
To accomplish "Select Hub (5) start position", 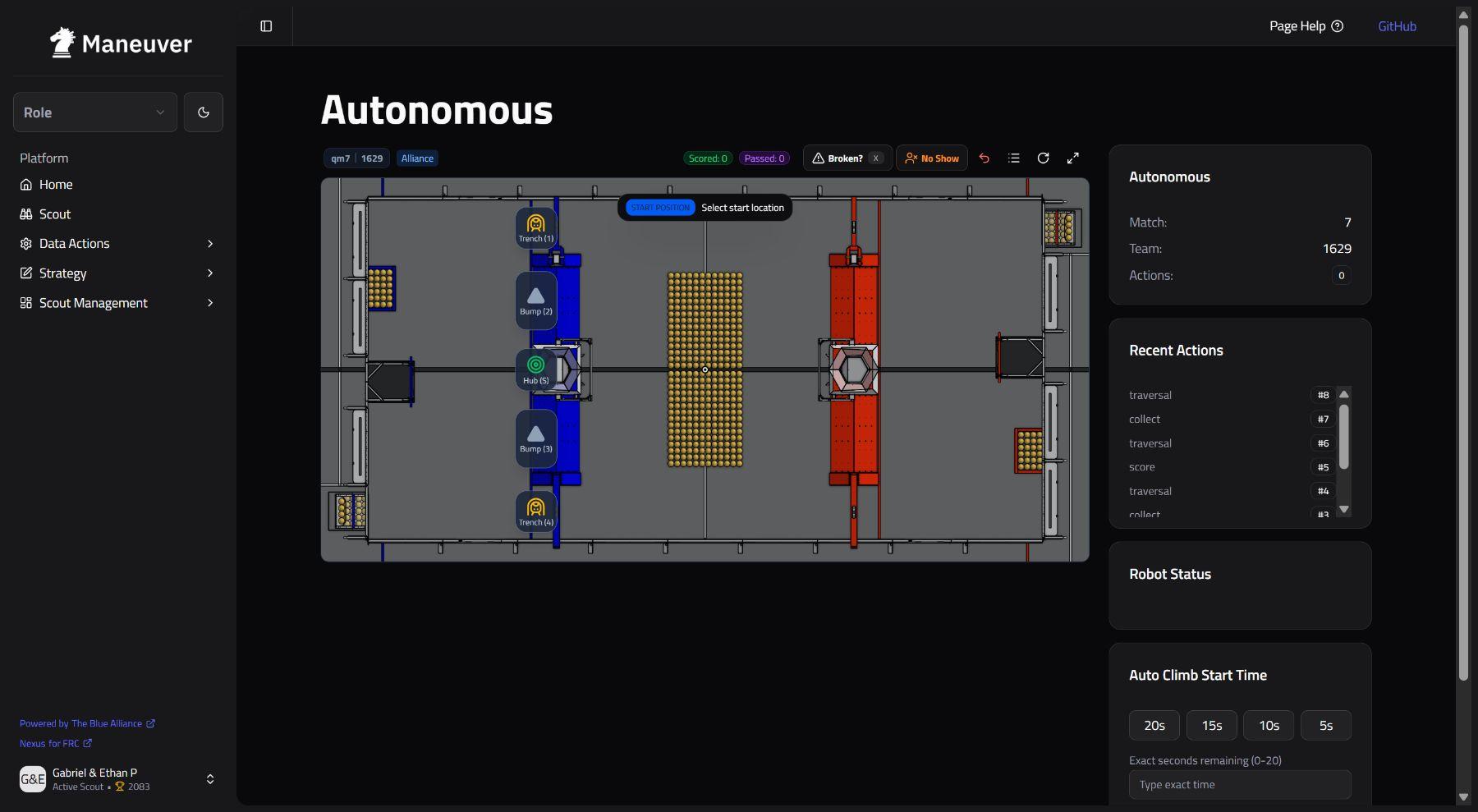I will tap(536, 369).
